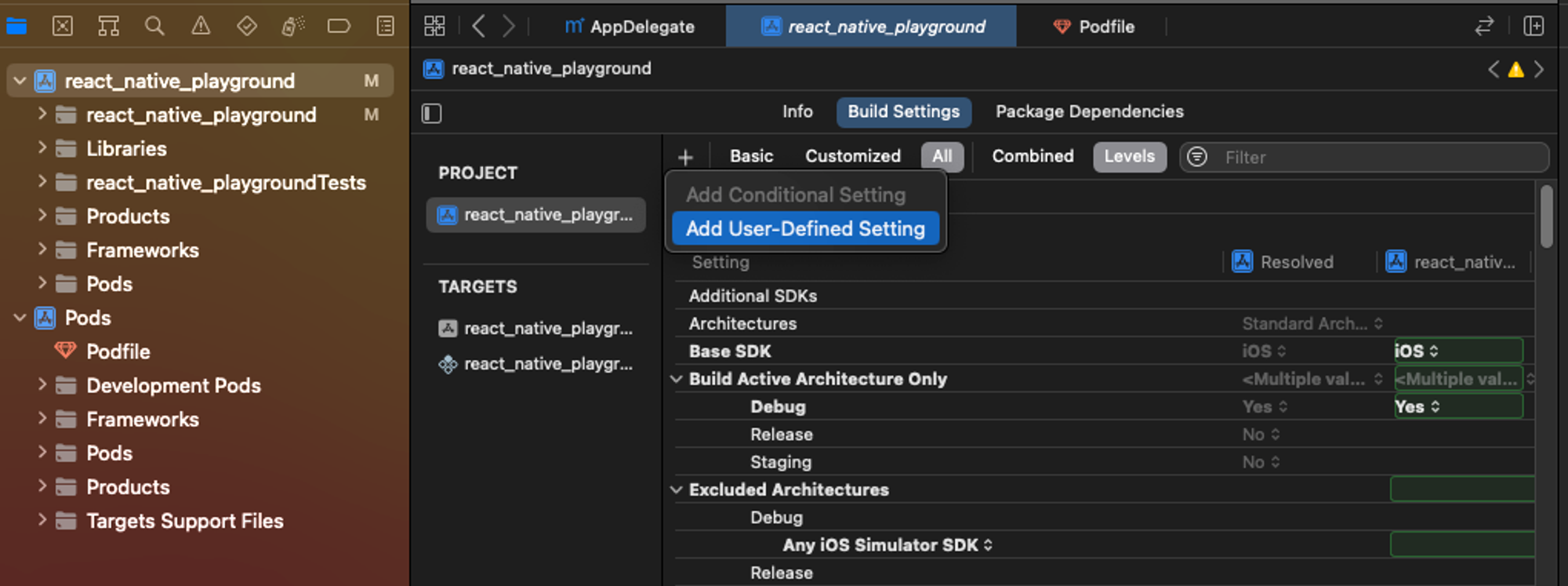Show All build settings
The height and width of the screenshot is (586, 1568).
(942, 157)
